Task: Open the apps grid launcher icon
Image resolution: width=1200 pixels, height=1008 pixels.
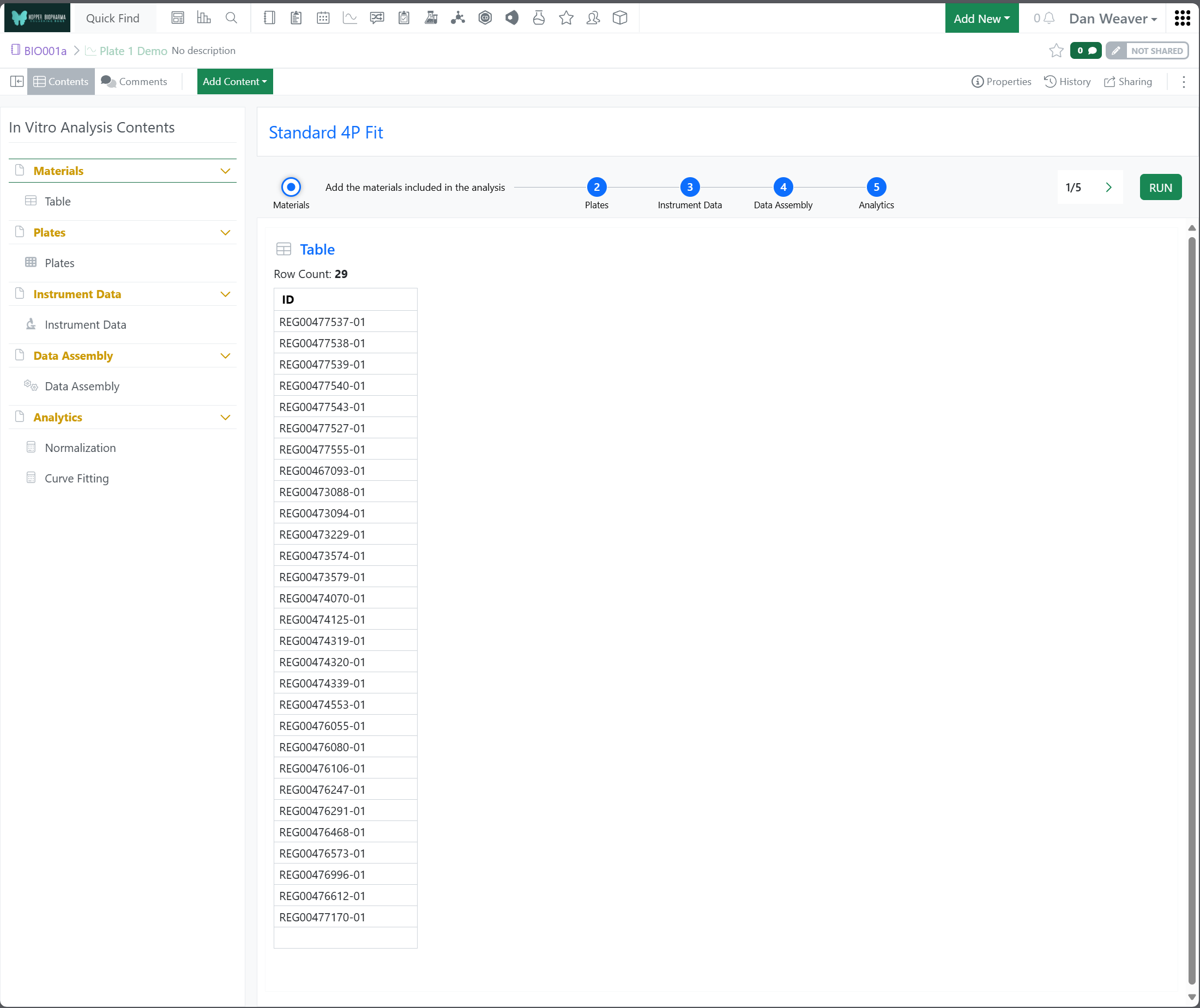Action: pos(1183,19)
